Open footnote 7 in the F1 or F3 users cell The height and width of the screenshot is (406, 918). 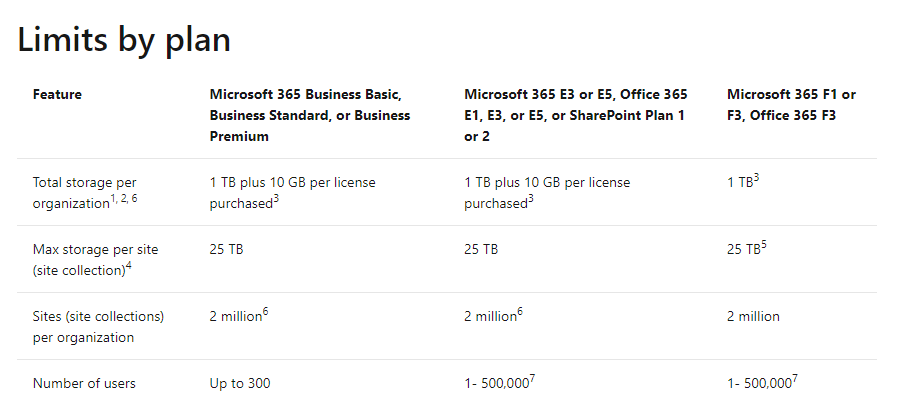click(x=796, y=379)
